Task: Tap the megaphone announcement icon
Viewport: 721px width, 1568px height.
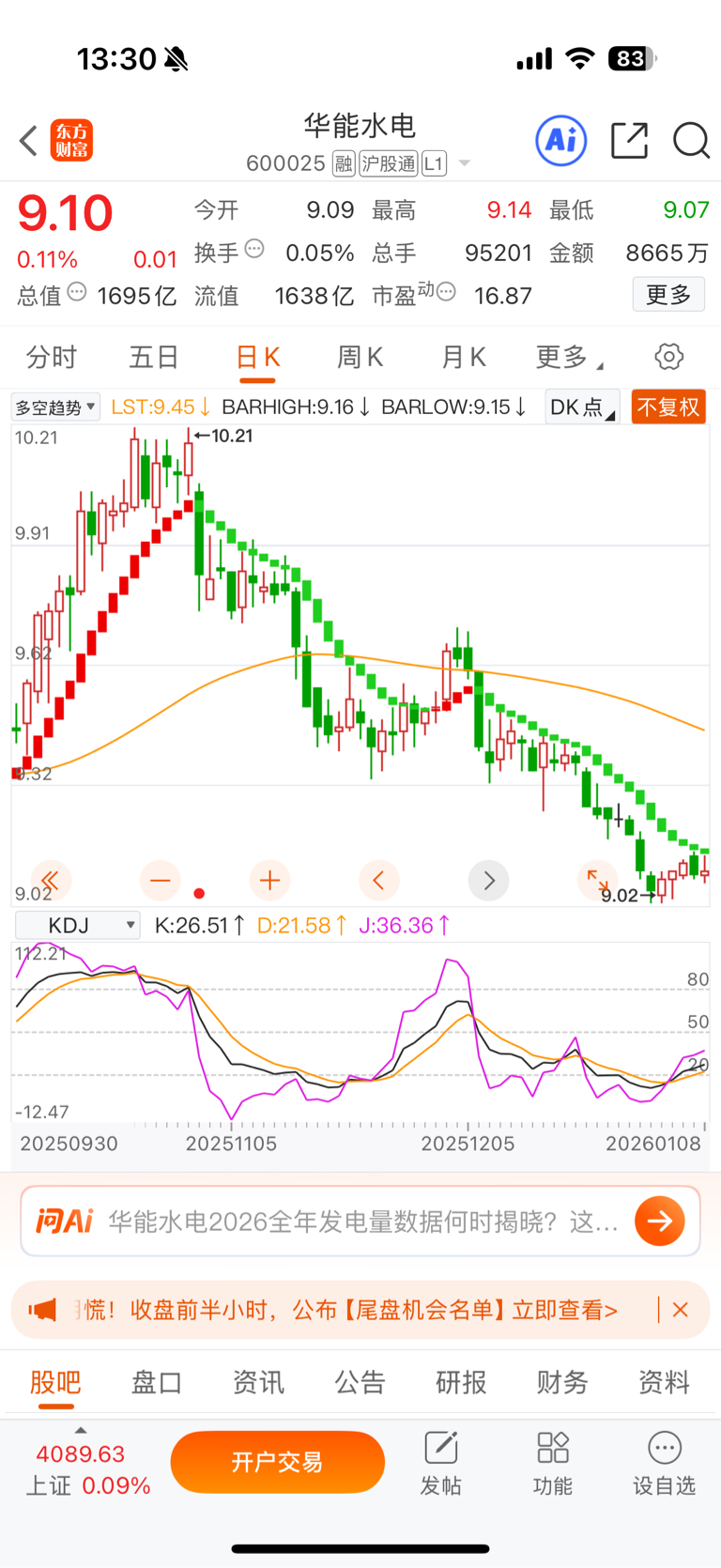Action: (x=43, y=1310)
